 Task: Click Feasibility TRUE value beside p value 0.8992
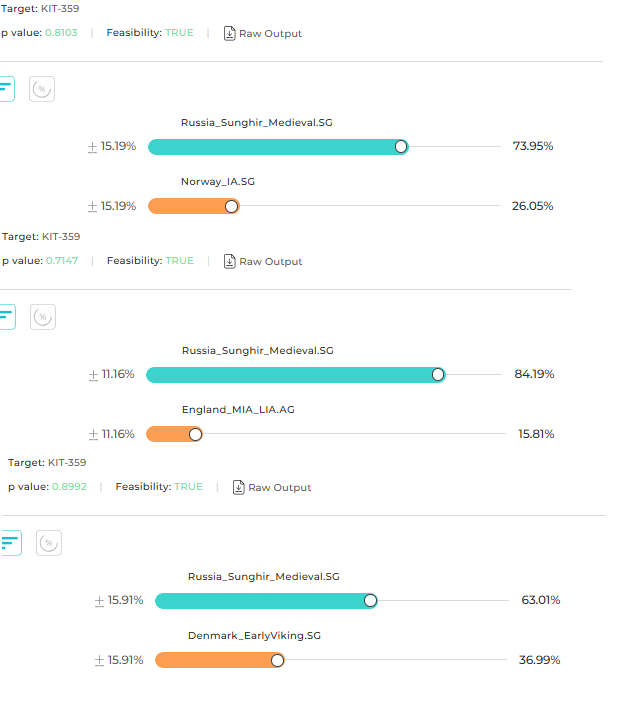pyautogui.click(x=188, y=487)
